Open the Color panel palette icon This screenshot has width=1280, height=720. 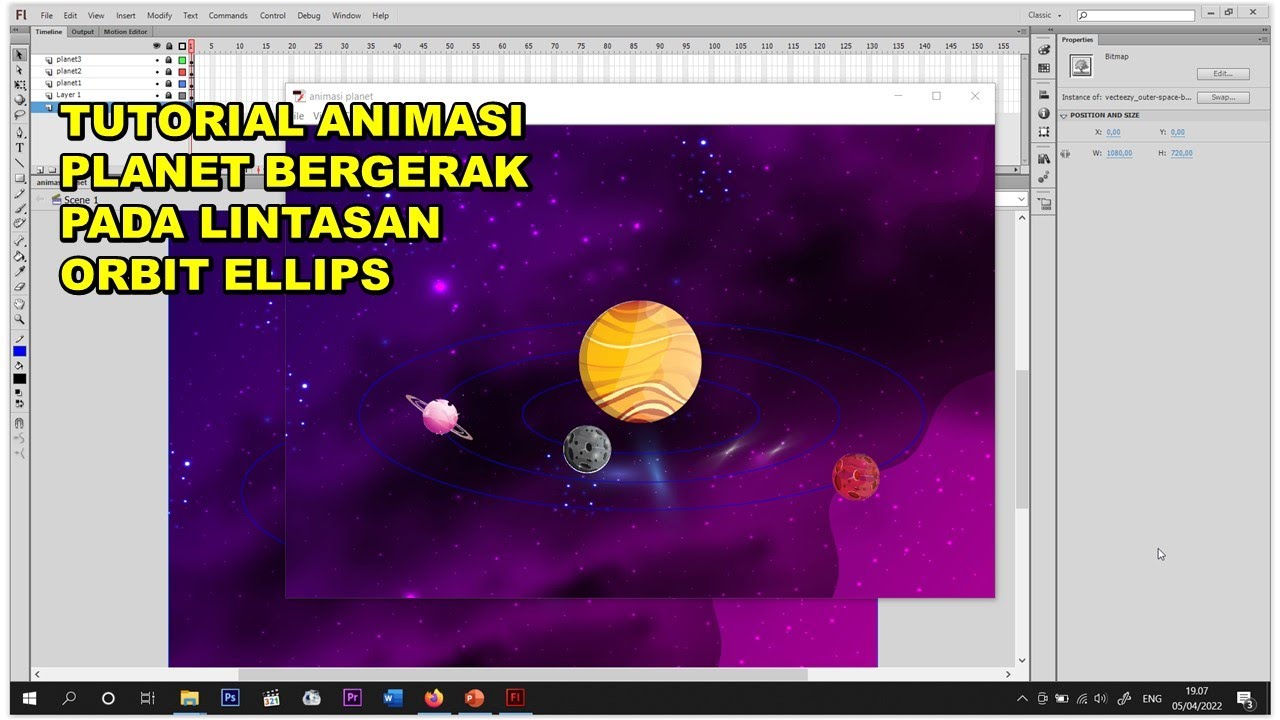coord(1044,50)
